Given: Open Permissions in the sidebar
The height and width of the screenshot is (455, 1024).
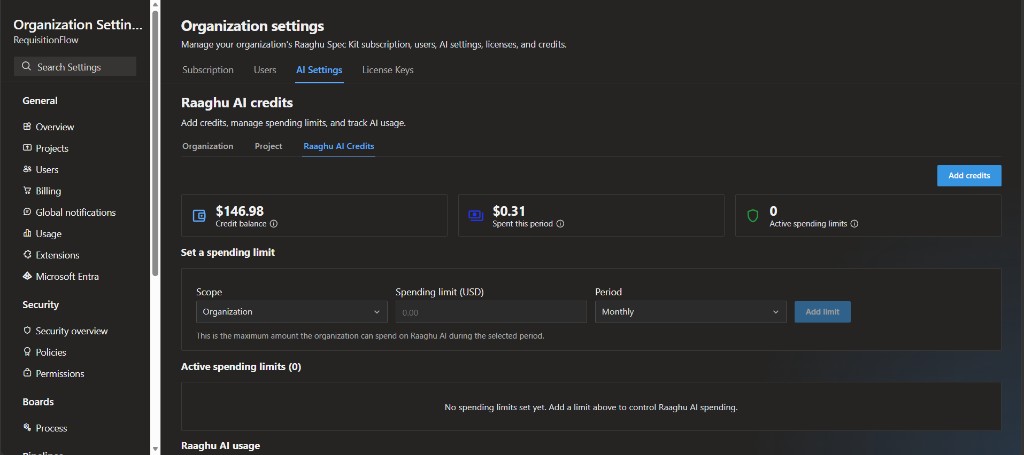Looking at the screenshot, I should [x=60, y=373].
